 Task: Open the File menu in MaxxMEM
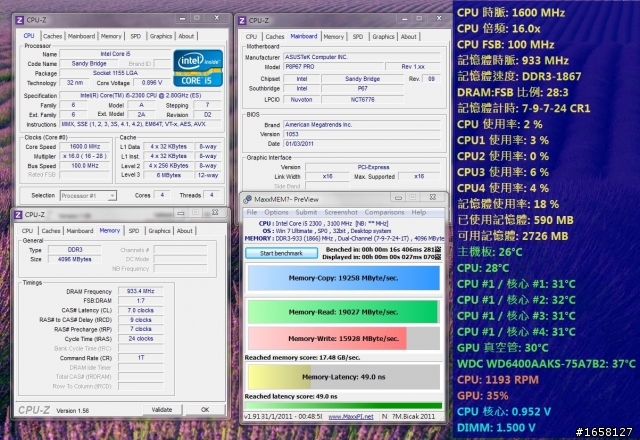click(x=252, y=212)
